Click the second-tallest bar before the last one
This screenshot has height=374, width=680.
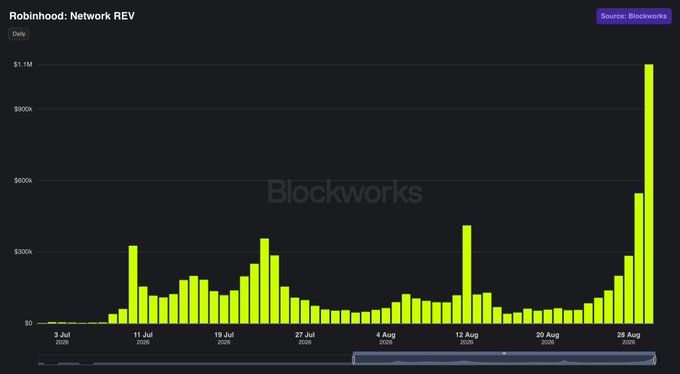pos(639,258)
